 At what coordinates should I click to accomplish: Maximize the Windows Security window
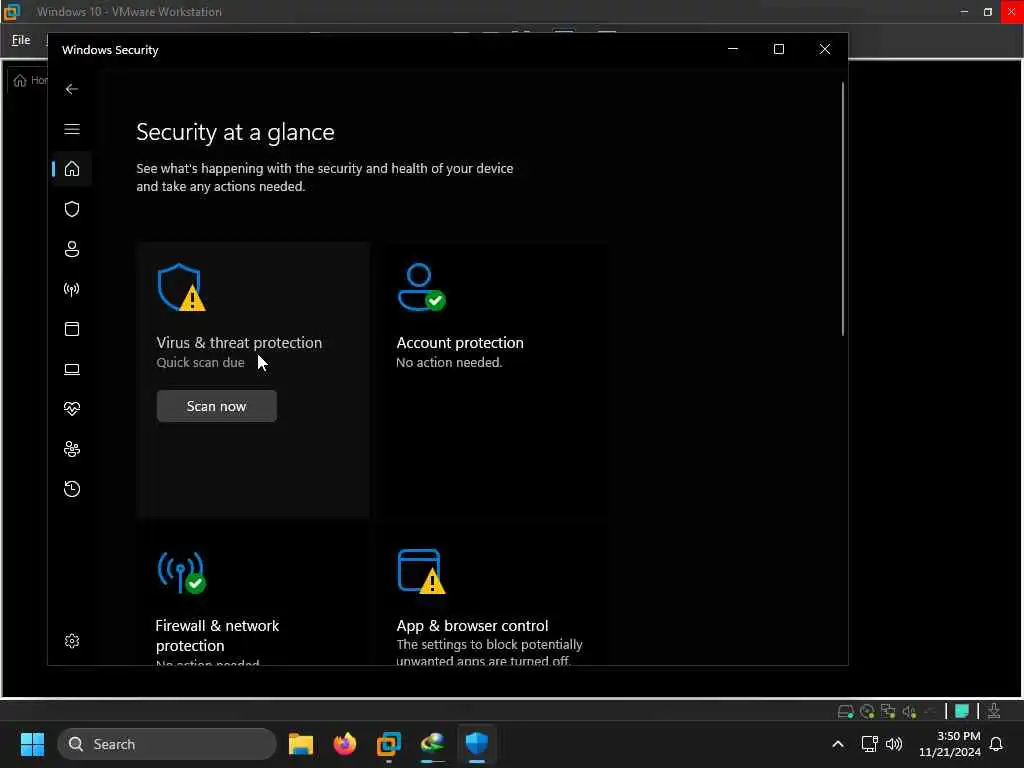tap(778, 49)
